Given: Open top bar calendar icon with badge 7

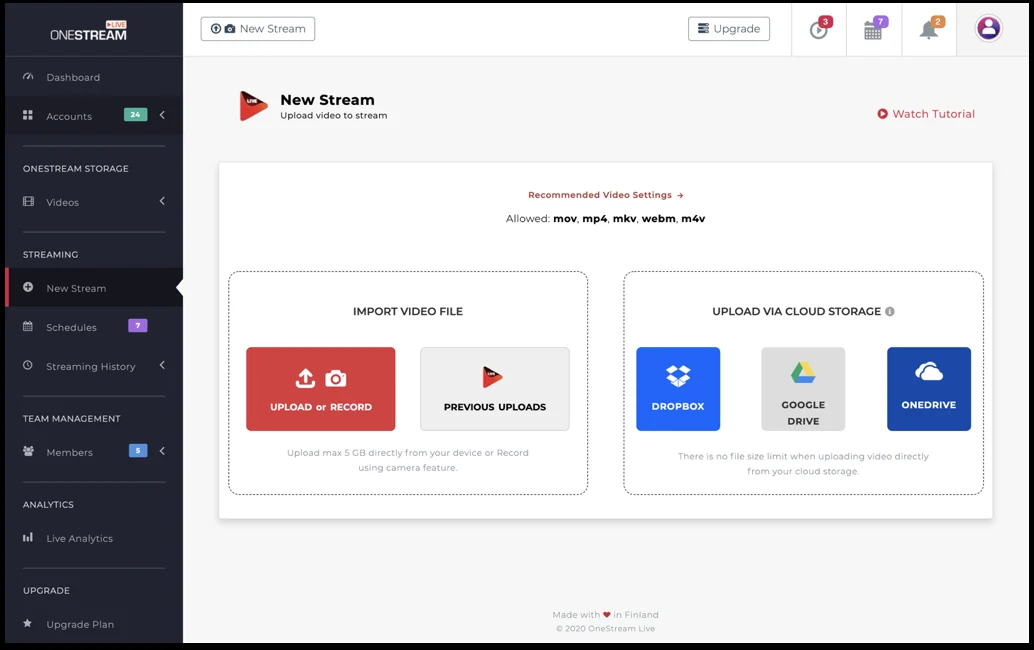Looking at the screenshot, I should 872,30.
